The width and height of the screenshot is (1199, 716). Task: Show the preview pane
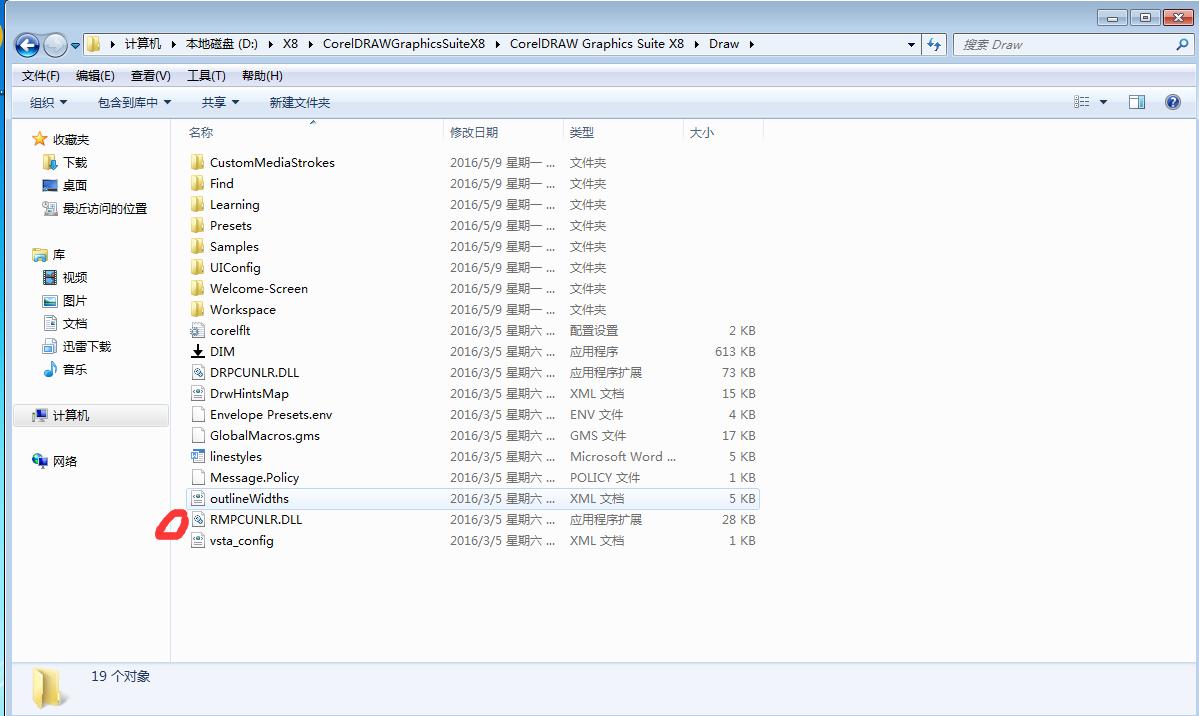pyautogui.click(x=1137, y=101)
